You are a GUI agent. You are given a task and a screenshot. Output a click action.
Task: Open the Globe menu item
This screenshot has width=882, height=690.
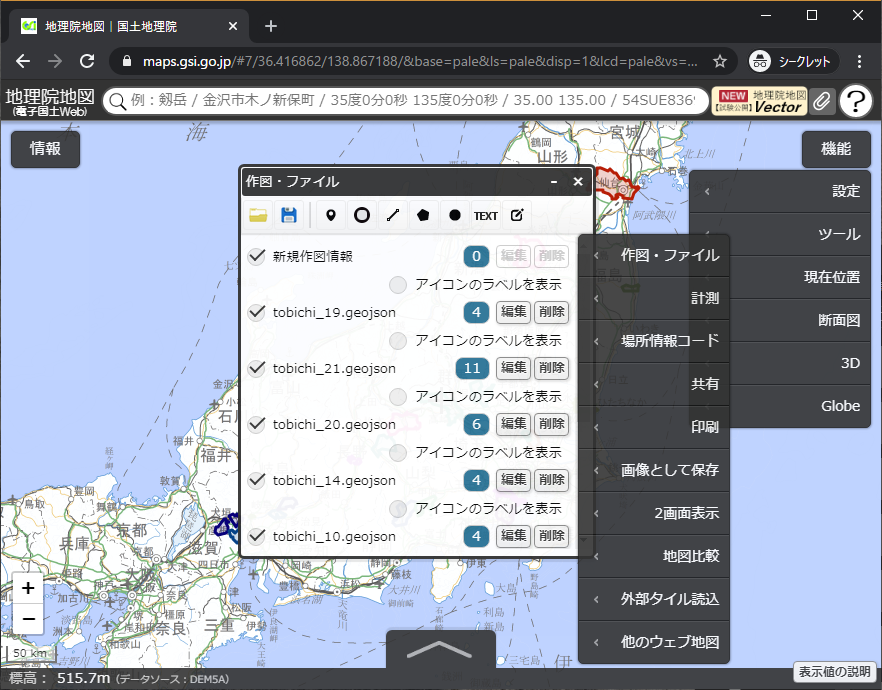coord(800,406)
